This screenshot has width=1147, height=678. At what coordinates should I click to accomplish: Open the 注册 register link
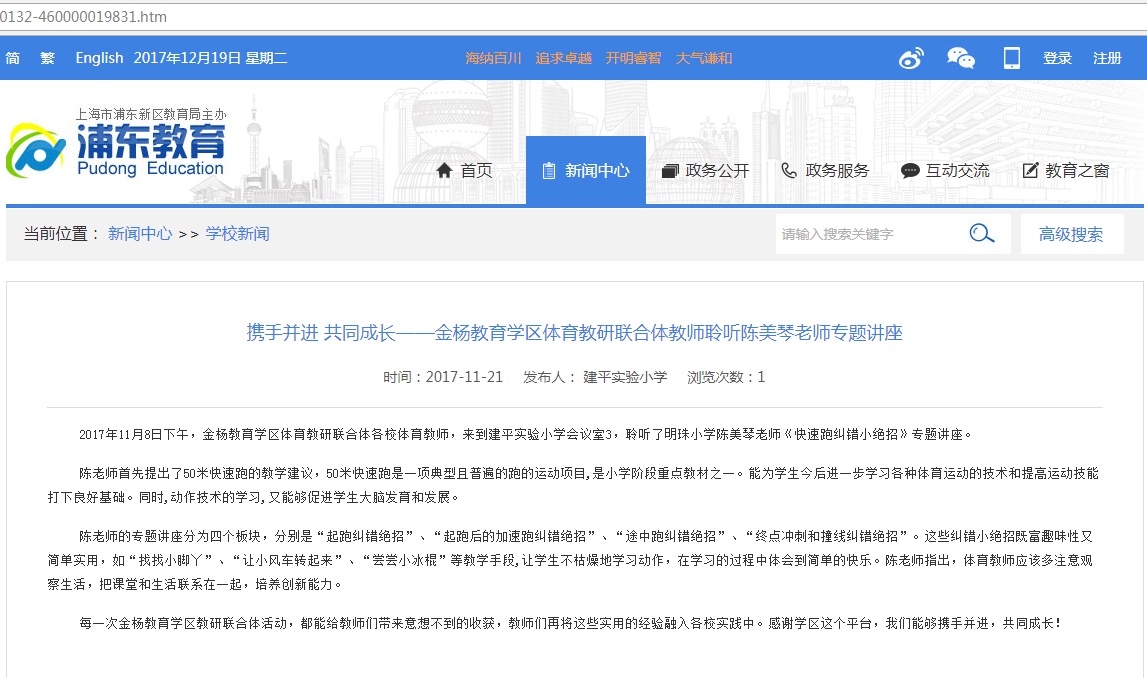(x=1107, y=58)
